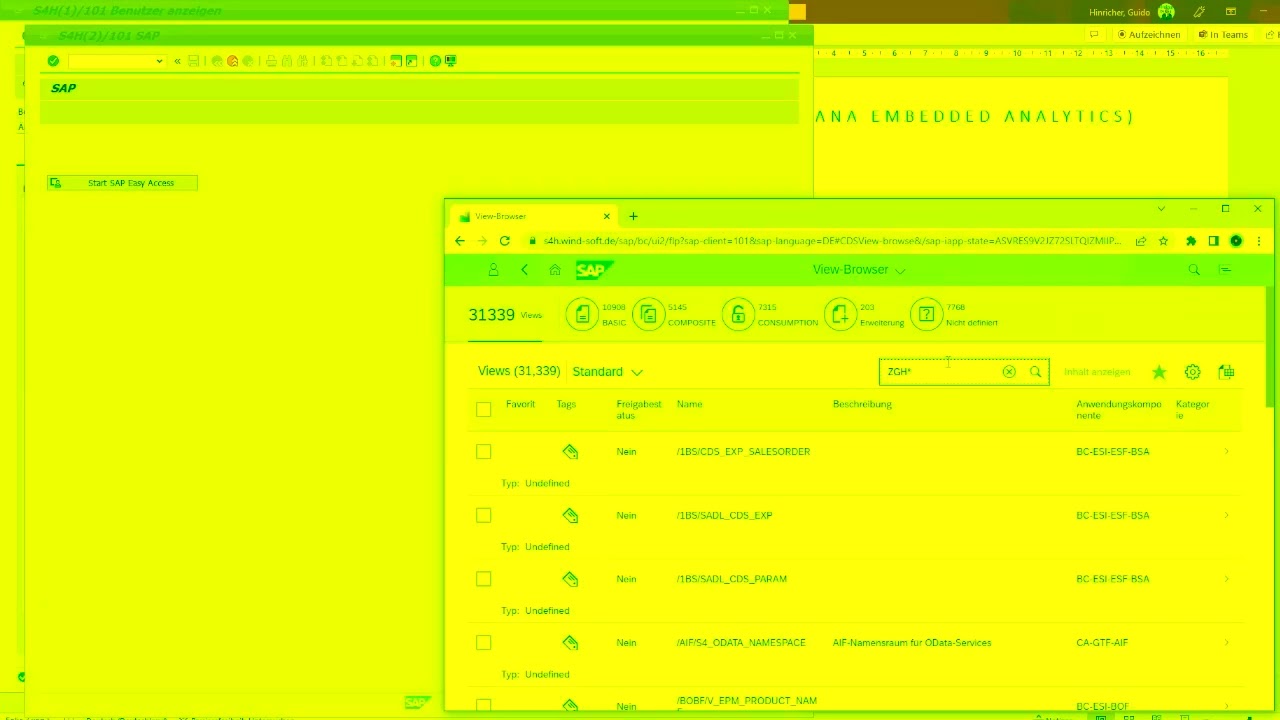
Task: Click Aufzeichnen button in Word
Action: pos(1149,34)
